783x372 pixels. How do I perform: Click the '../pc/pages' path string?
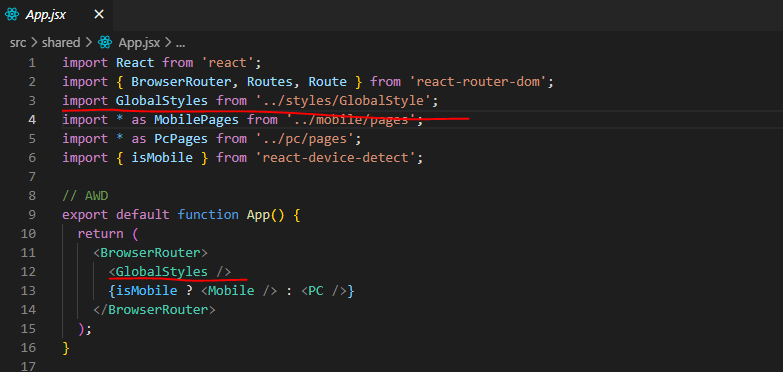point(305,139)
